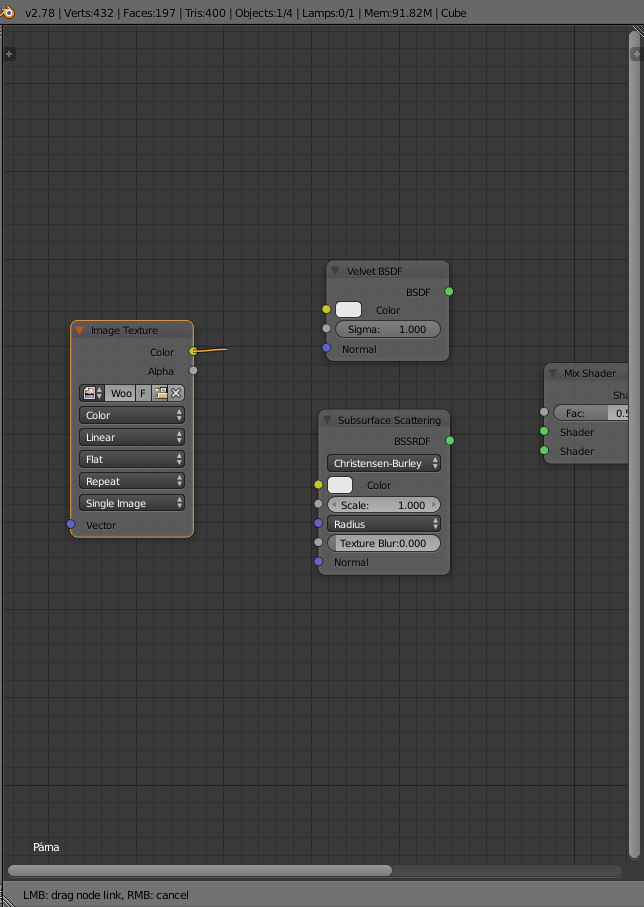The height and width of the screenshot is (907, 644).
Task: Collapse the Image Texture node
Action: 80,330
